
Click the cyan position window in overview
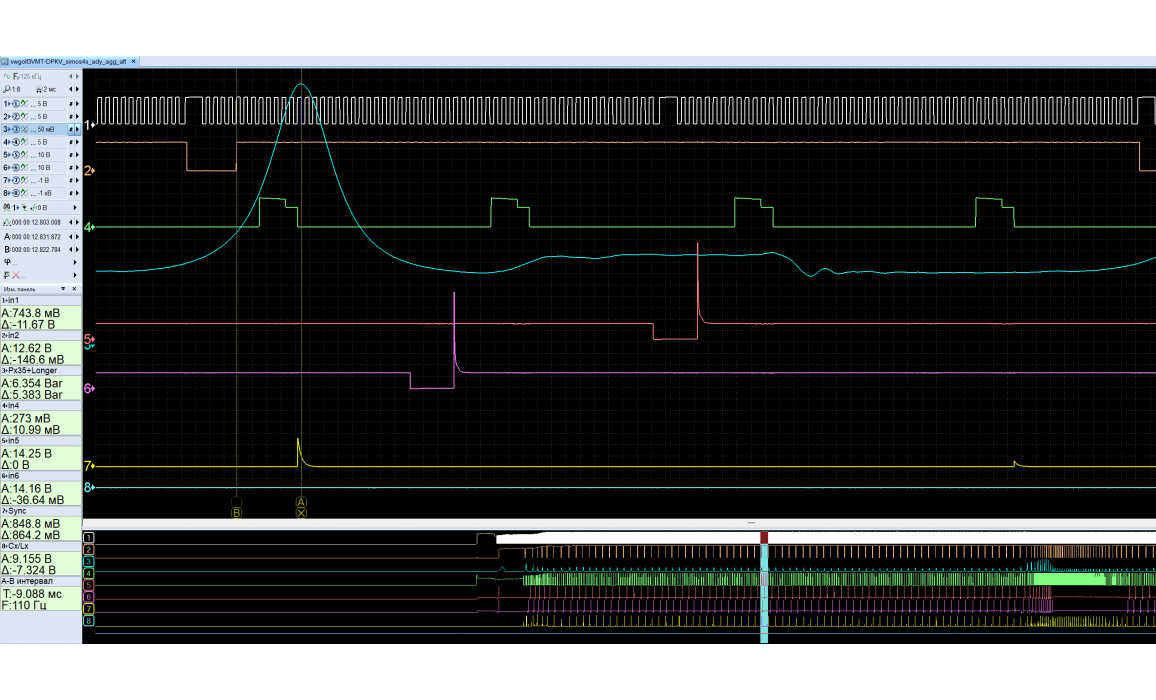pyautogui.click(x=764, y=590)
